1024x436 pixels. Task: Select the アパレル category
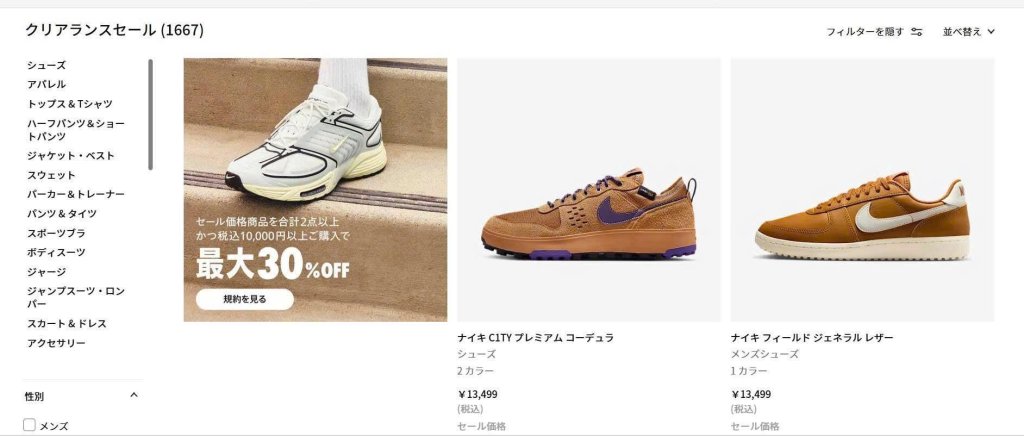46,84
